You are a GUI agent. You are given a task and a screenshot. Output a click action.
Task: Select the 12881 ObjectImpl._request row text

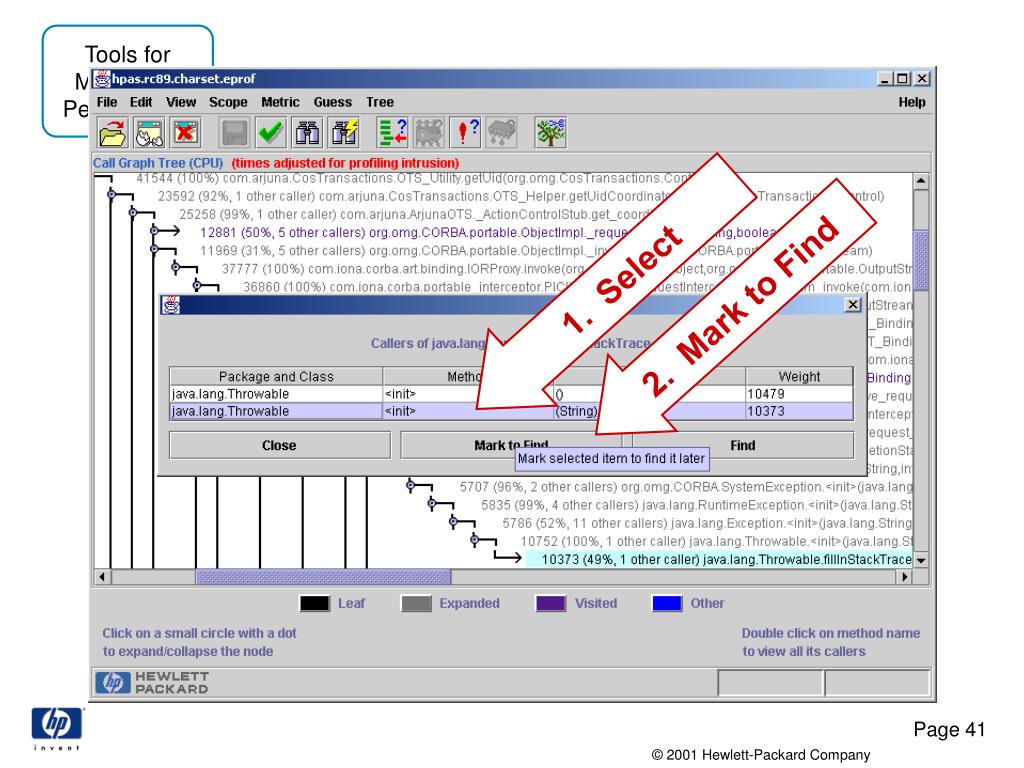488,232
